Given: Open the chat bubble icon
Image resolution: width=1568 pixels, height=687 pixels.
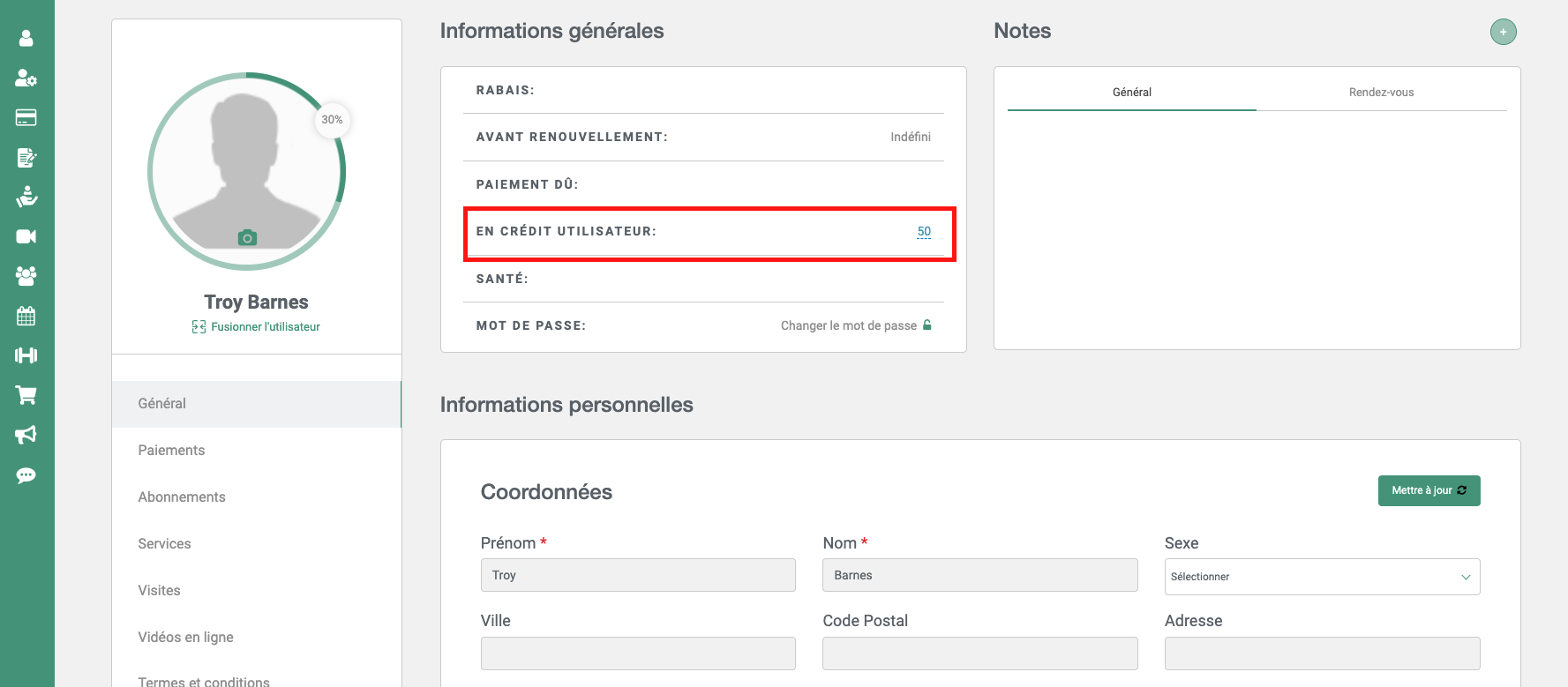Looking at the screenshot, I should pos(26,475).
